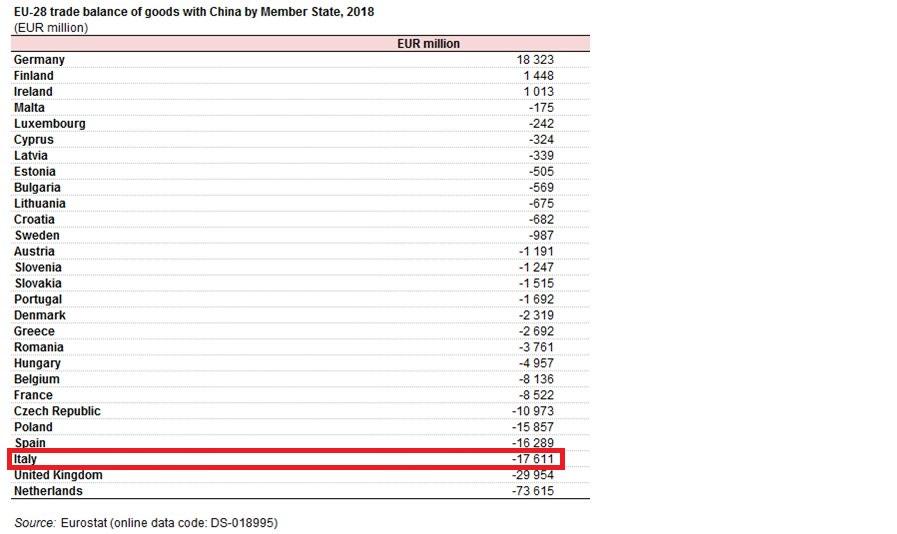Click the value -175
Viewport: 897px width, 534px height.
tap(541, 108)
